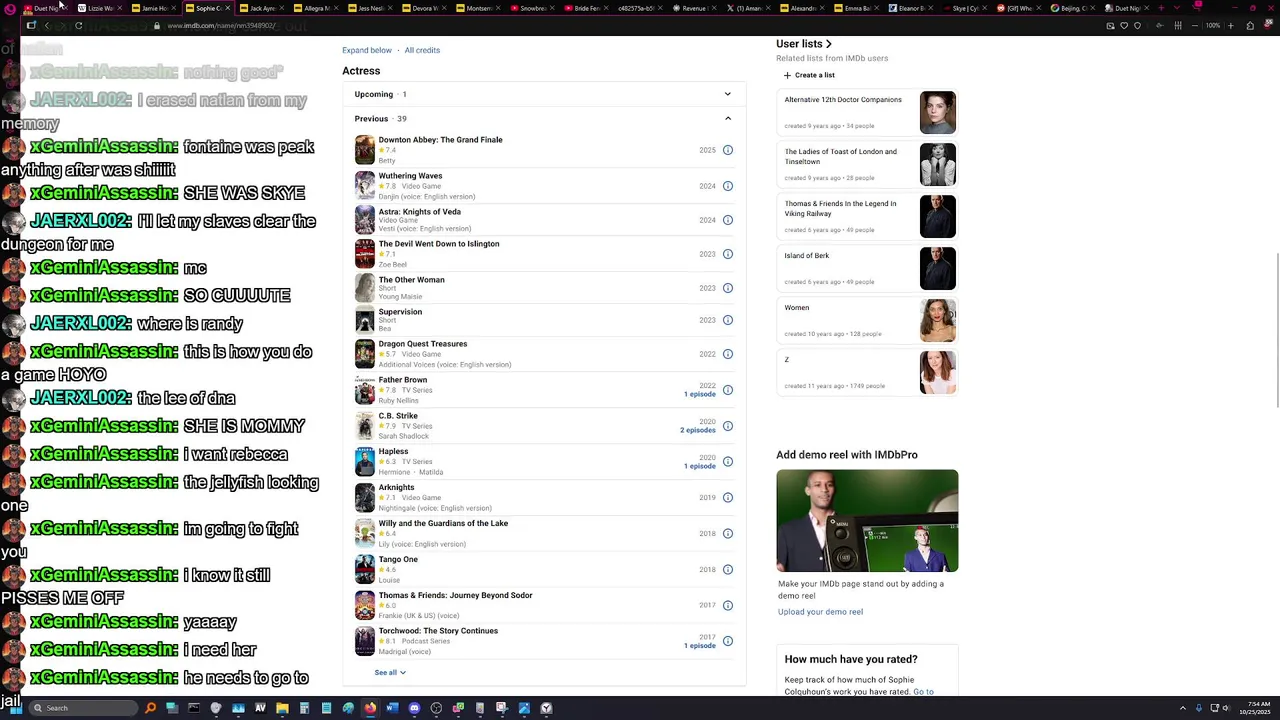The width and height of the screenshot is (1280, 720).
Task: Open the Supervision title link
Action: (x=400, y=312)
